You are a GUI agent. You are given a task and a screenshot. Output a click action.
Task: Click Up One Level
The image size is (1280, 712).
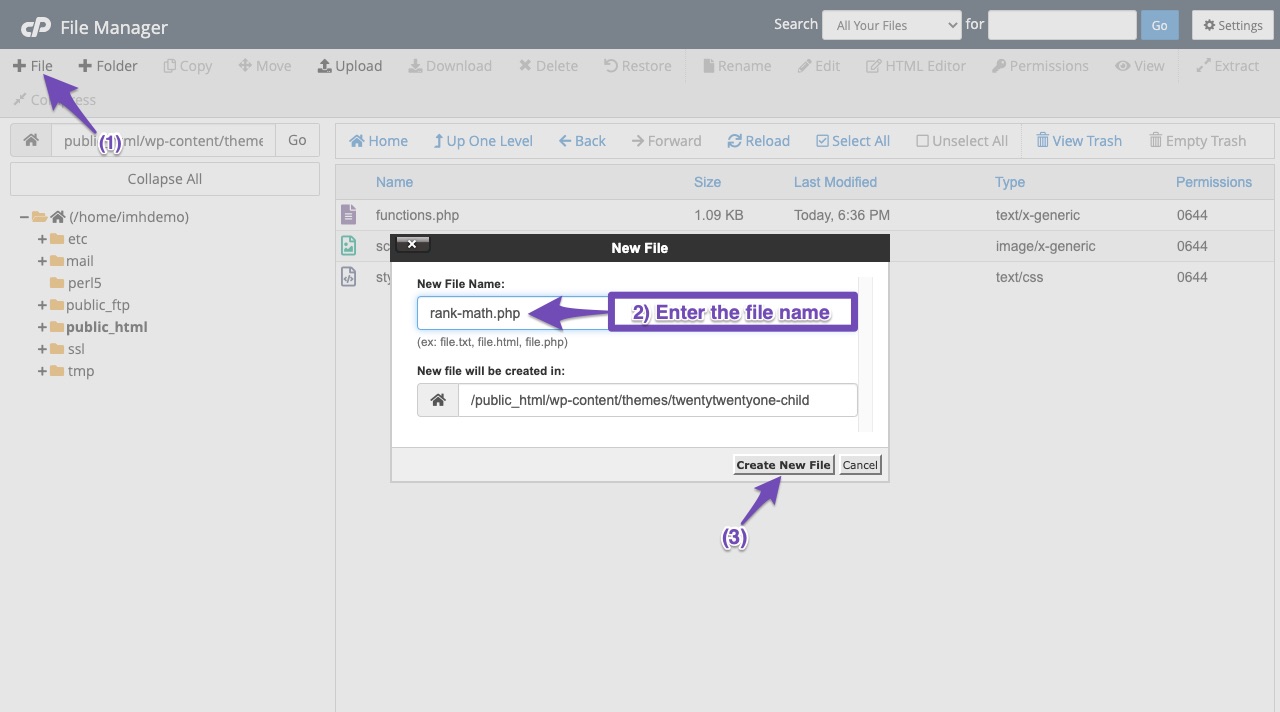(x=483, y=141)
